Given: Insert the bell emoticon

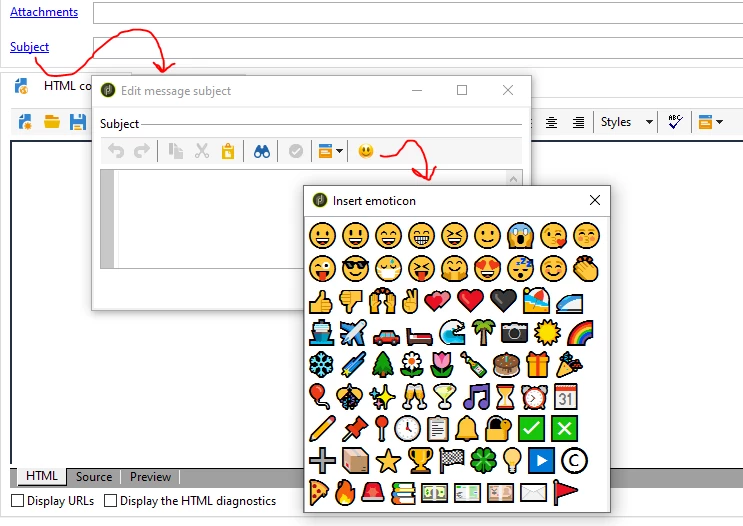Looking at the screenshot, I should 467,428.
